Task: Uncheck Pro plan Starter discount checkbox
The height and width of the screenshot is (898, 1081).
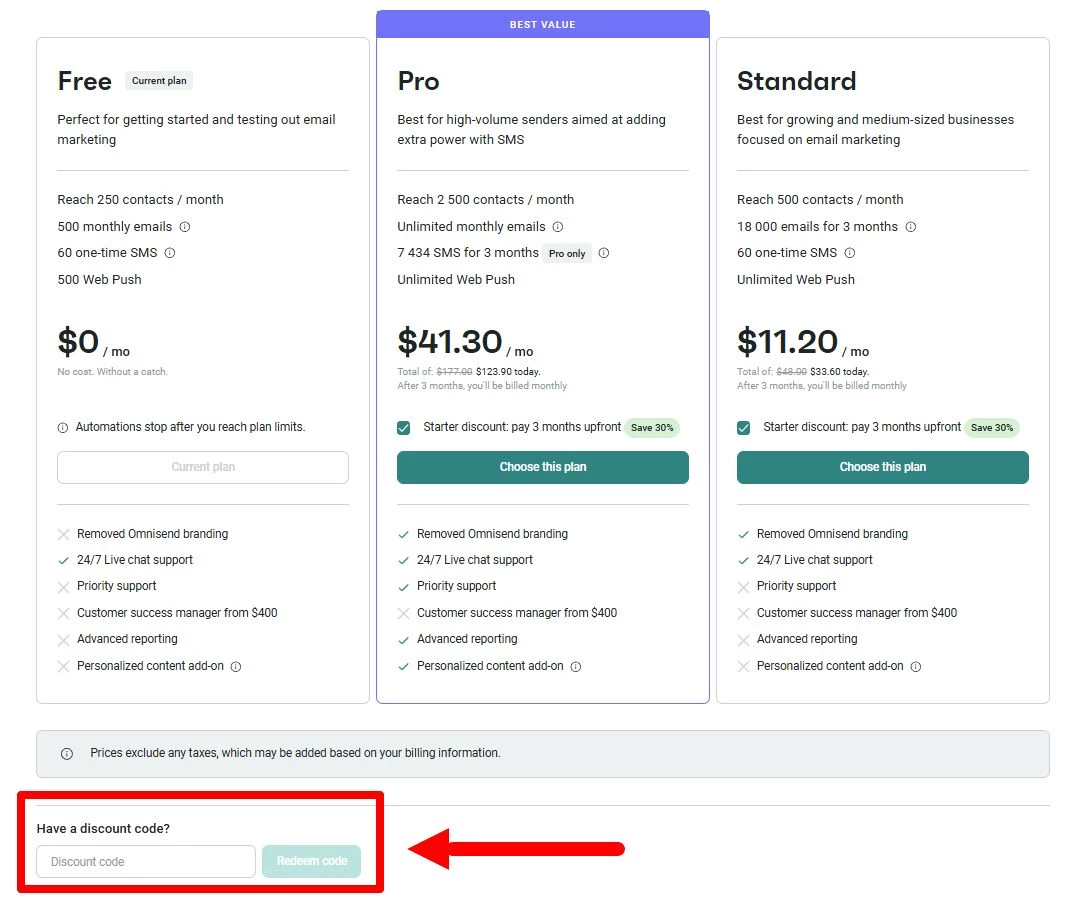Action: tap(404, 428)
